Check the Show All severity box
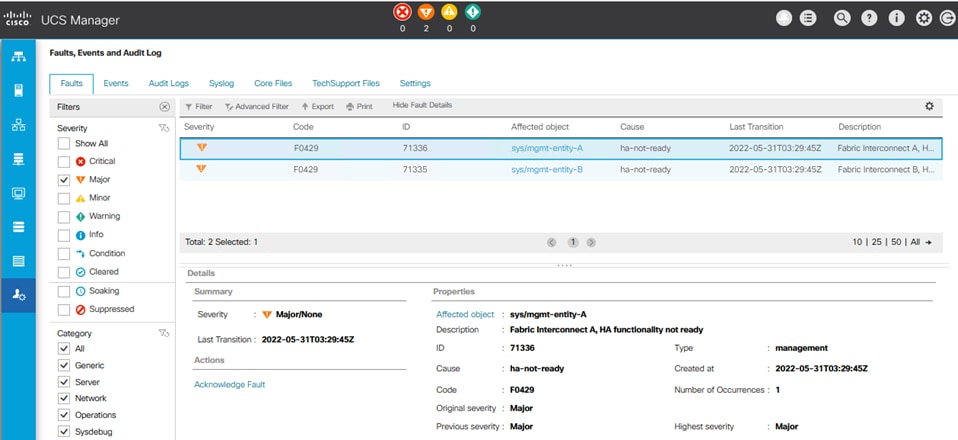Image resolution: width=958 pixels, height=440 pixels. tap(64, 144)
